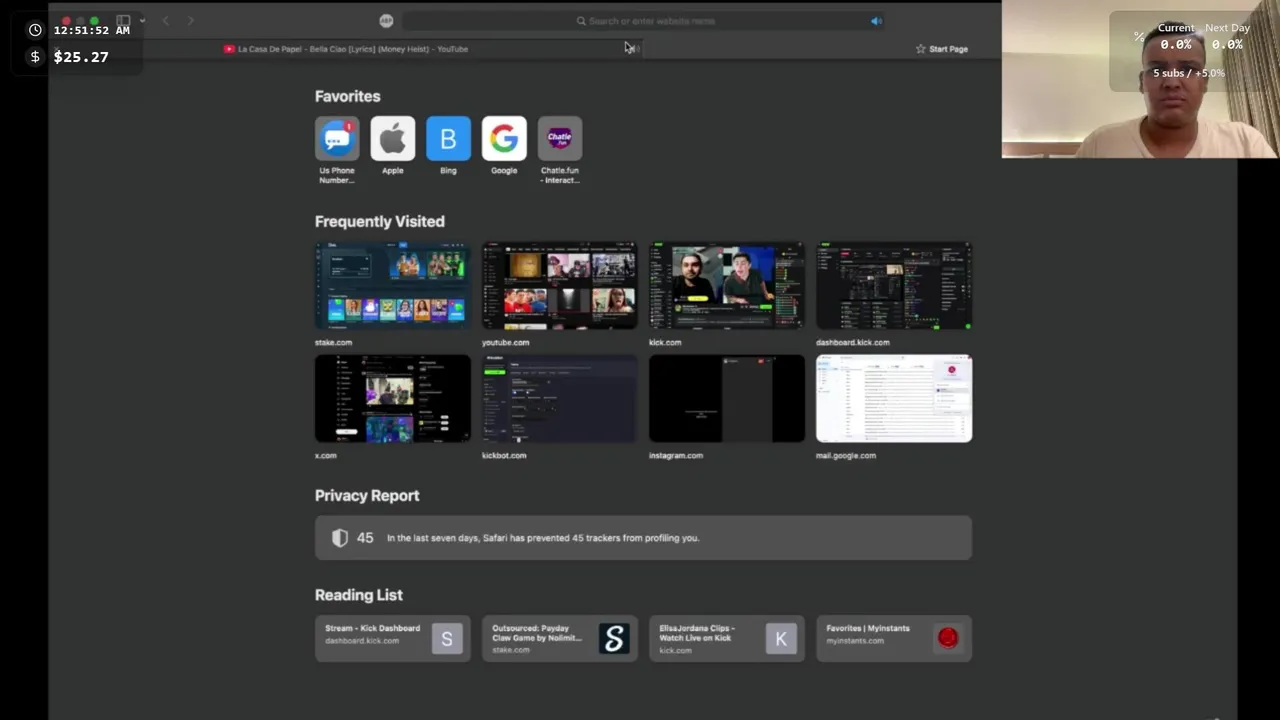Image resolution: width=1280 pixels, height=720 pixels.
Task: Click the K icon on EllsaJordana card
Action: (781, 638)
